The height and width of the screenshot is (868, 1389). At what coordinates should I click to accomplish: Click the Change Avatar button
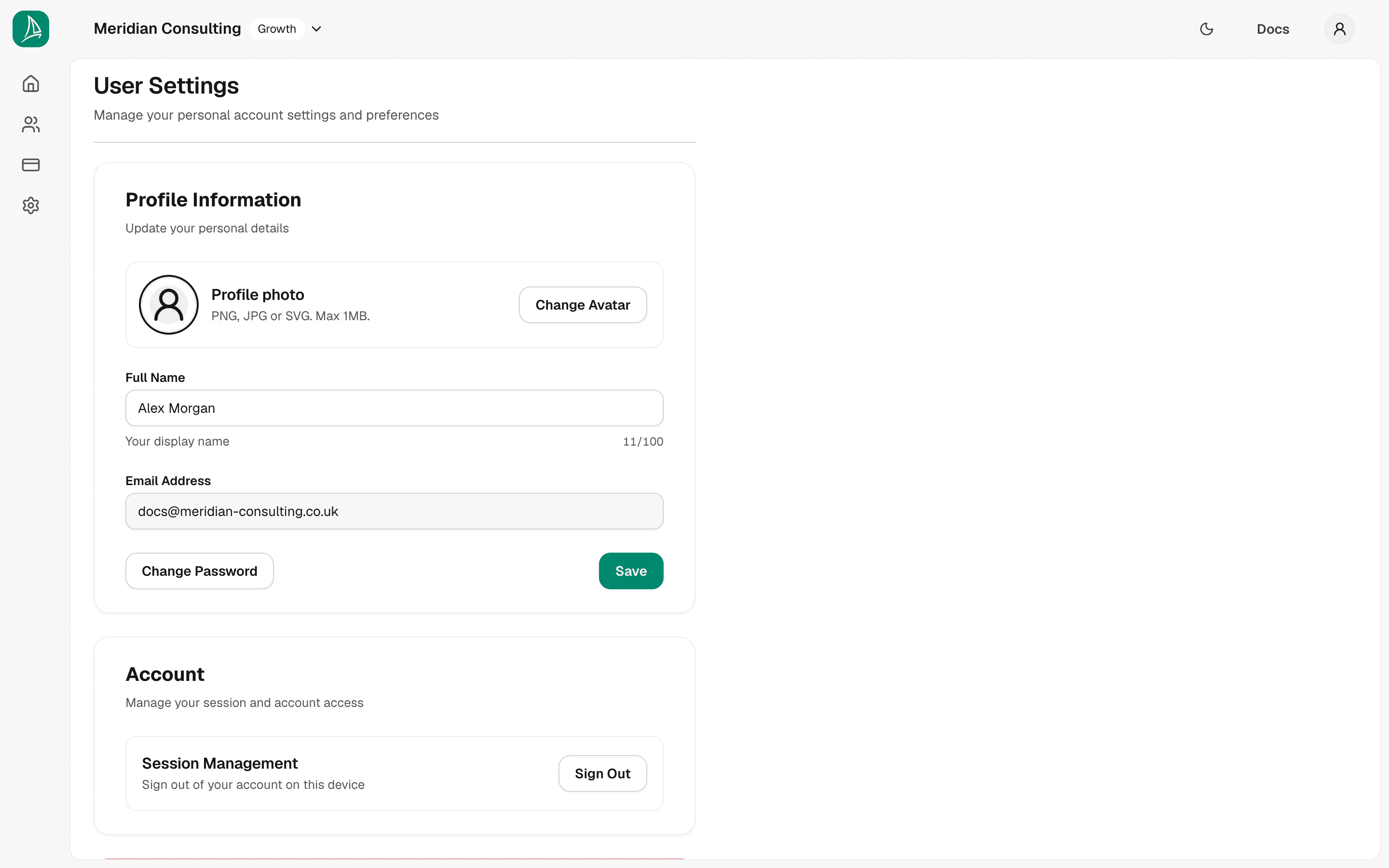click(583, 305)
